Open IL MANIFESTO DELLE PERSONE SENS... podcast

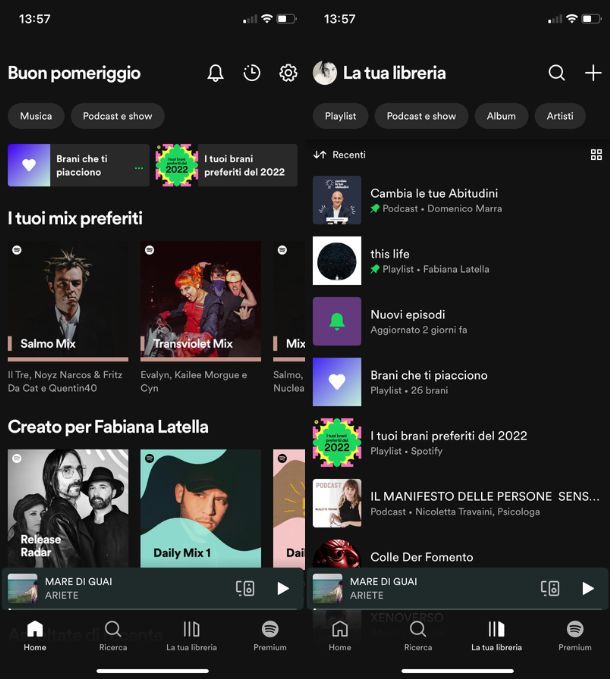tap(457, 503)
